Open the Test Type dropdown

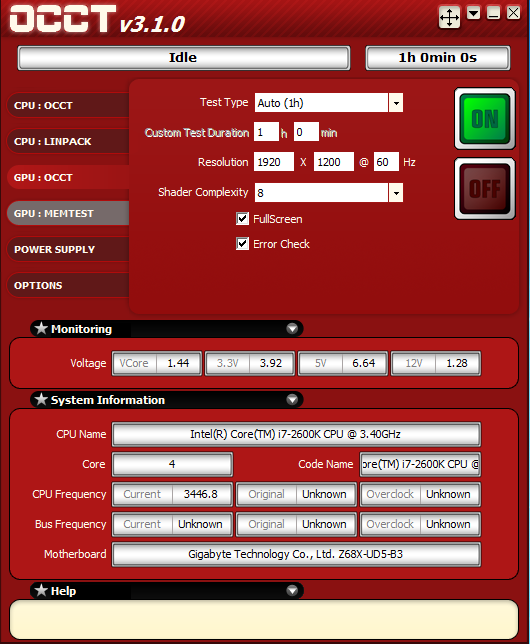coord(396,103)
